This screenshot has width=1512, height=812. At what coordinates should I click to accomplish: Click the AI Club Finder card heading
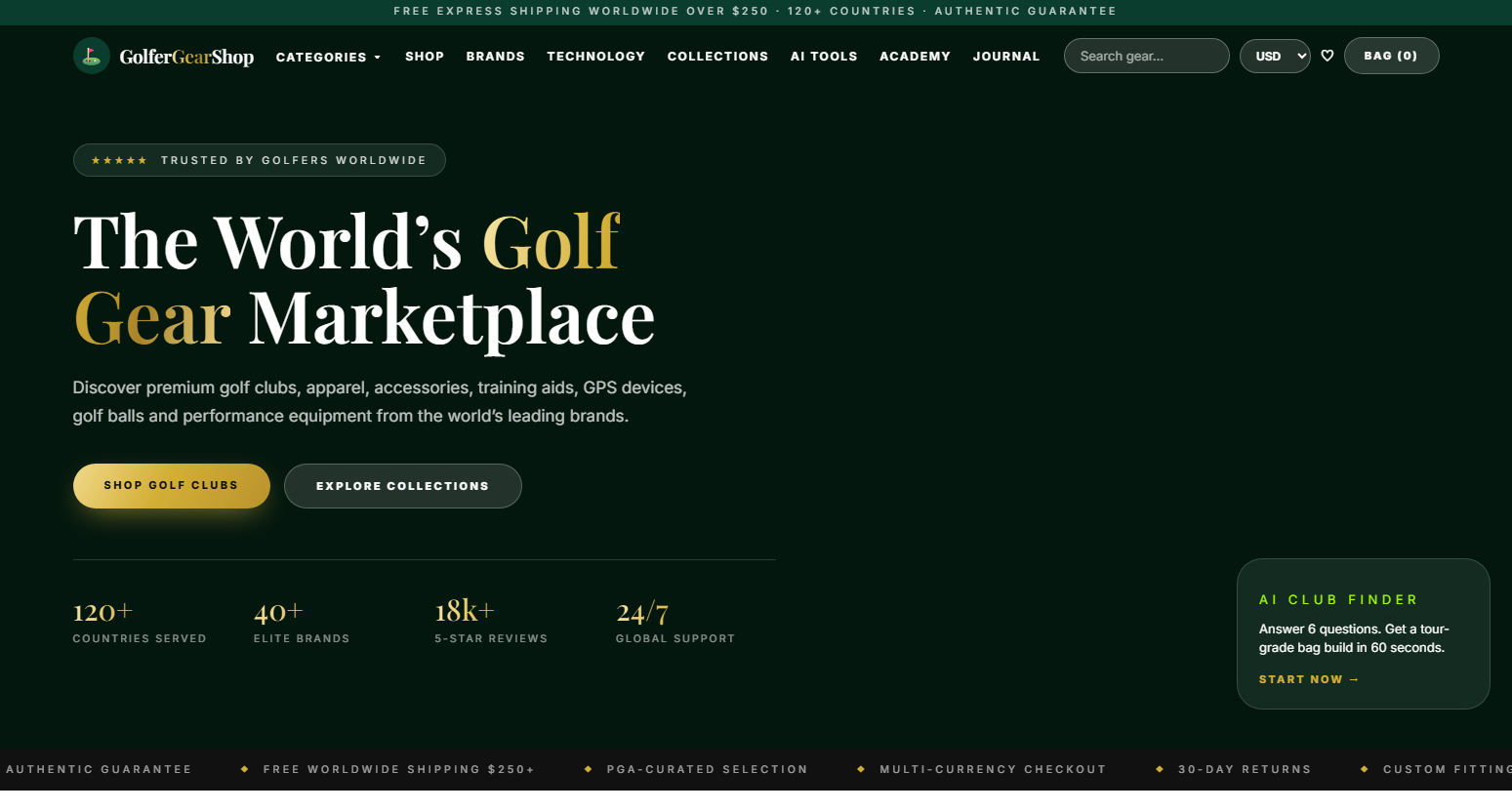(1338, 599)
